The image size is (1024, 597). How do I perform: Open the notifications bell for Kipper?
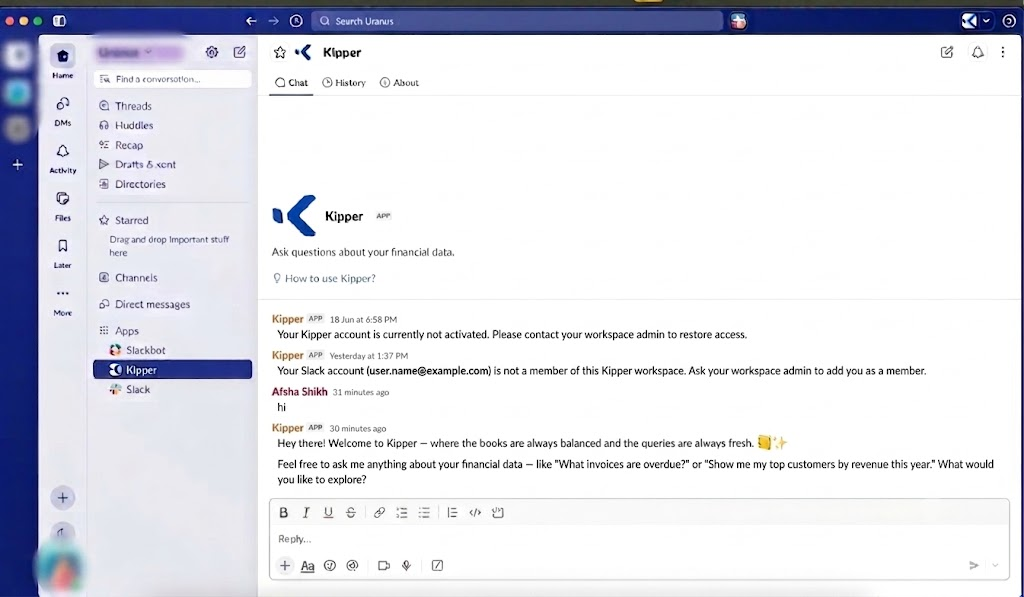pos(978,52)
